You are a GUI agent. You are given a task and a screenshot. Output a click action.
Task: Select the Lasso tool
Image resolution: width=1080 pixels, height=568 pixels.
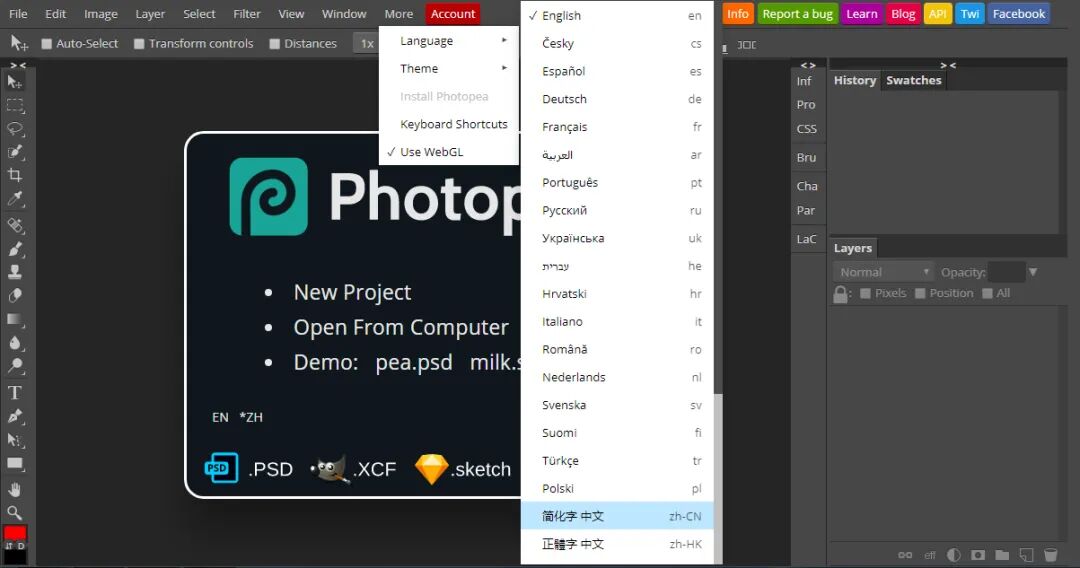tap(14, 129)
